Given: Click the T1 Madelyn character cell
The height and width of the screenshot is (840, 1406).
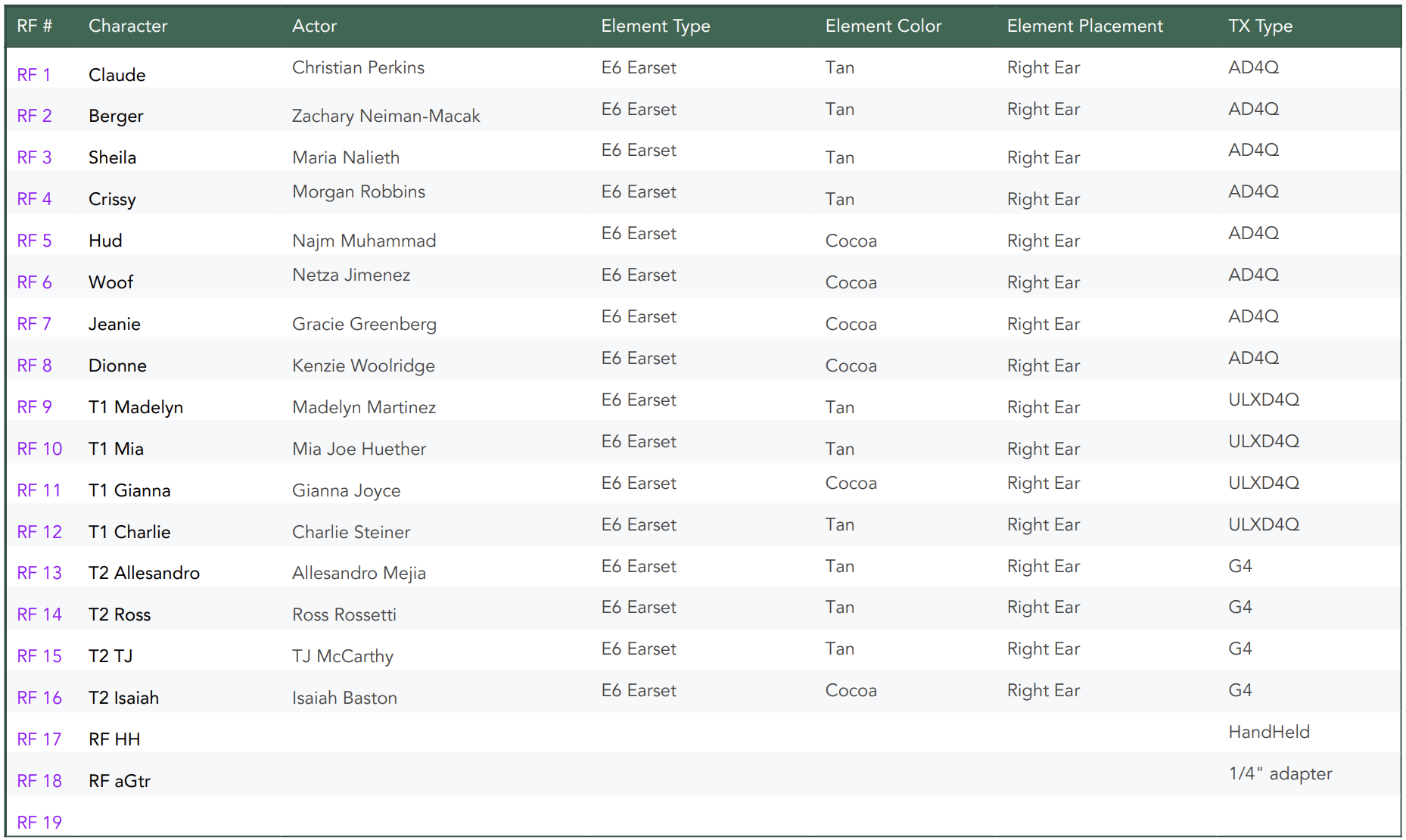Looking at the screenshot, I should coord(135,408).
